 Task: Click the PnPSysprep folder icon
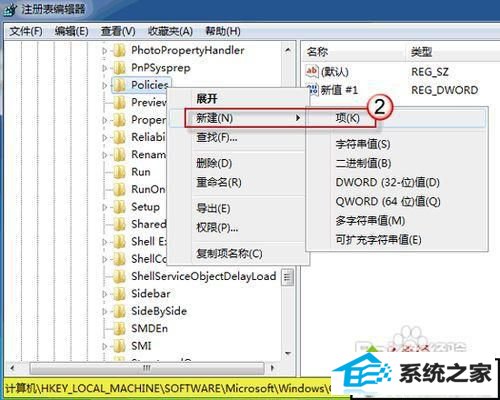tap(119, 68)
